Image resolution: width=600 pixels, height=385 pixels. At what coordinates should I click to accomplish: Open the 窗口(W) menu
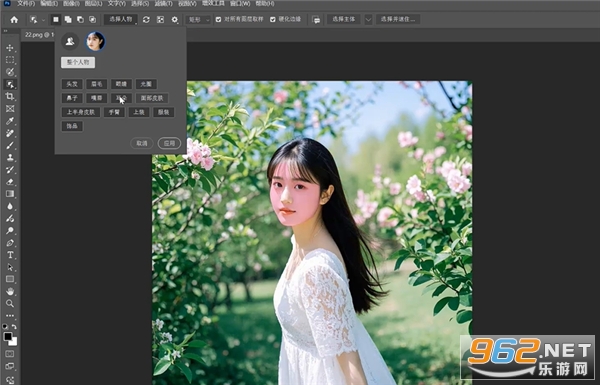click(240, 3)
